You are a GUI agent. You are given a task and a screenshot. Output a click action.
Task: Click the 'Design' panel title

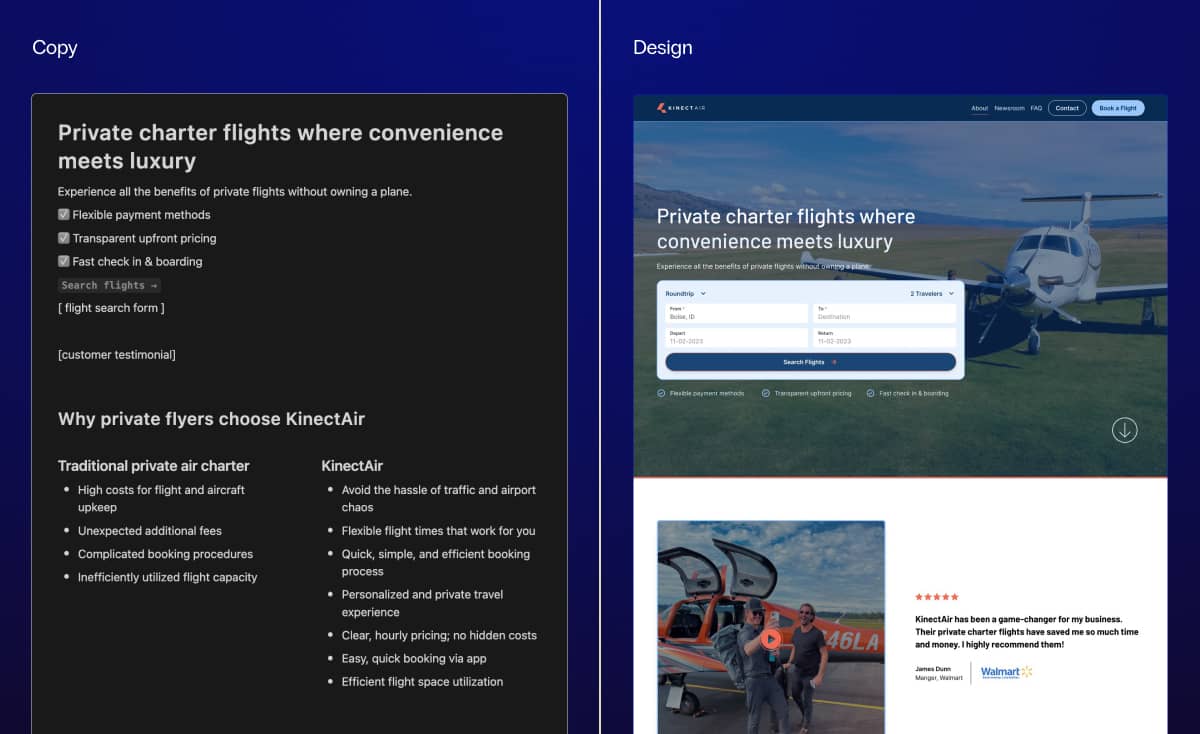click(x=663, y=47)
